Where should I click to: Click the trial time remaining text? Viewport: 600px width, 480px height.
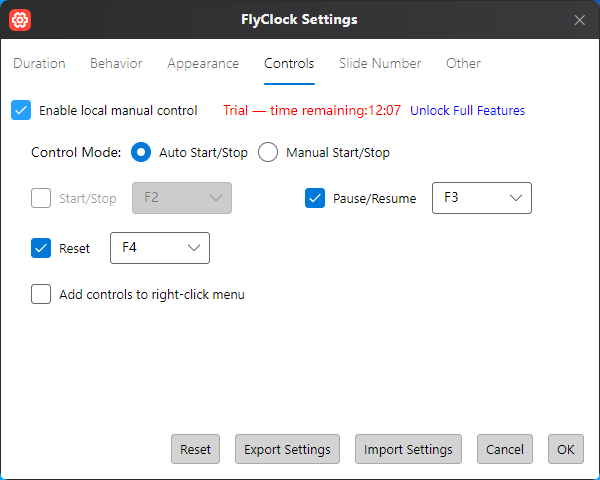[312, 110]
